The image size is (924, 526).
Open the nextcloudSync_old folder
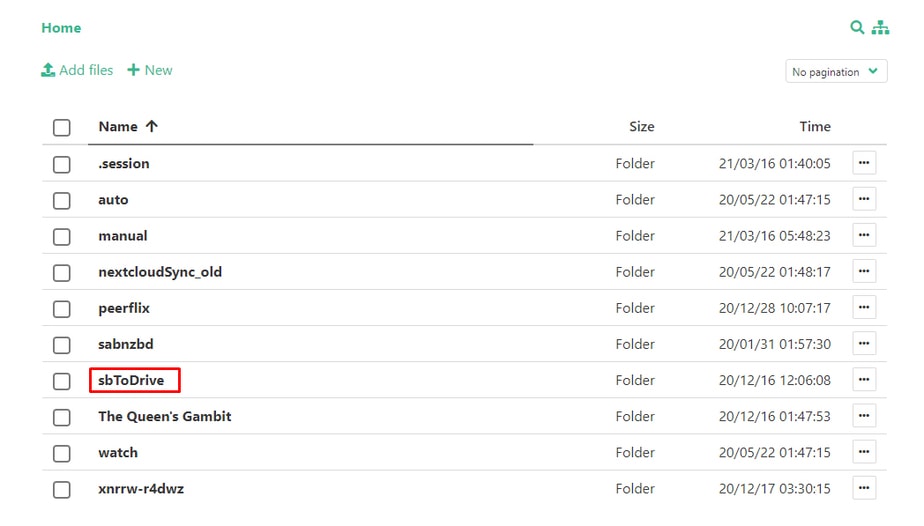pyautogui.click(x=160, y=272)
